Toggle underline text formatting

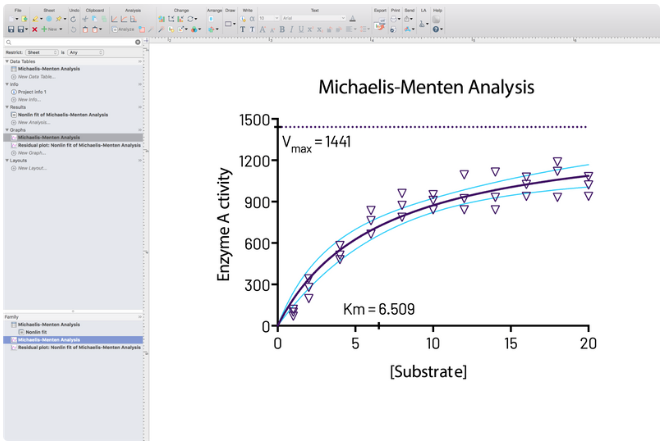(x=301, y=29)
